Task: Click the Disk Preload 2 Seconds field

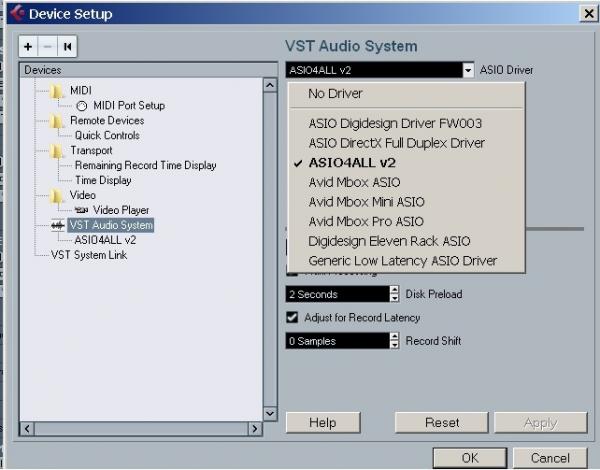Action: tap(338, 294)
